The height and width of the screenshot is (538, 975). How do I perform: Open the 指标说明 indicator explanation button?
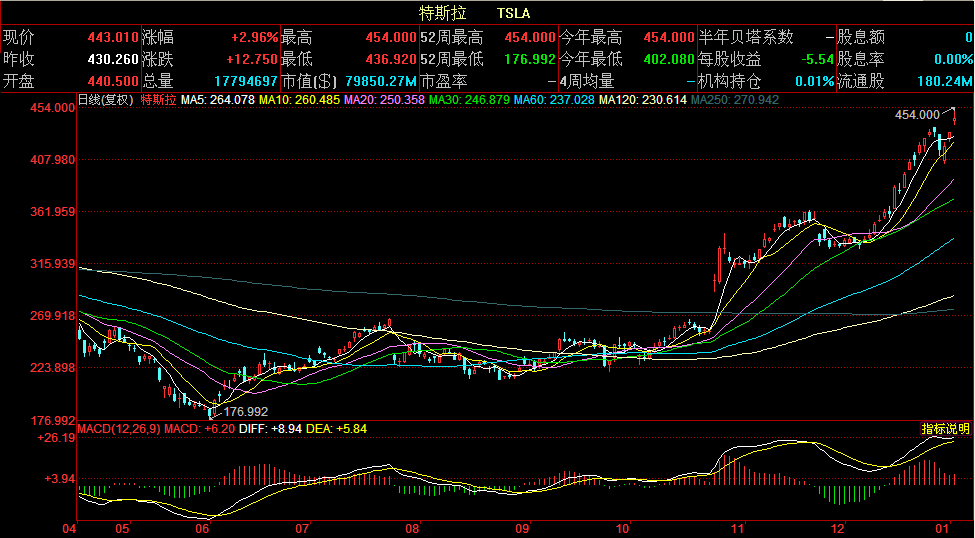point(946,429)
